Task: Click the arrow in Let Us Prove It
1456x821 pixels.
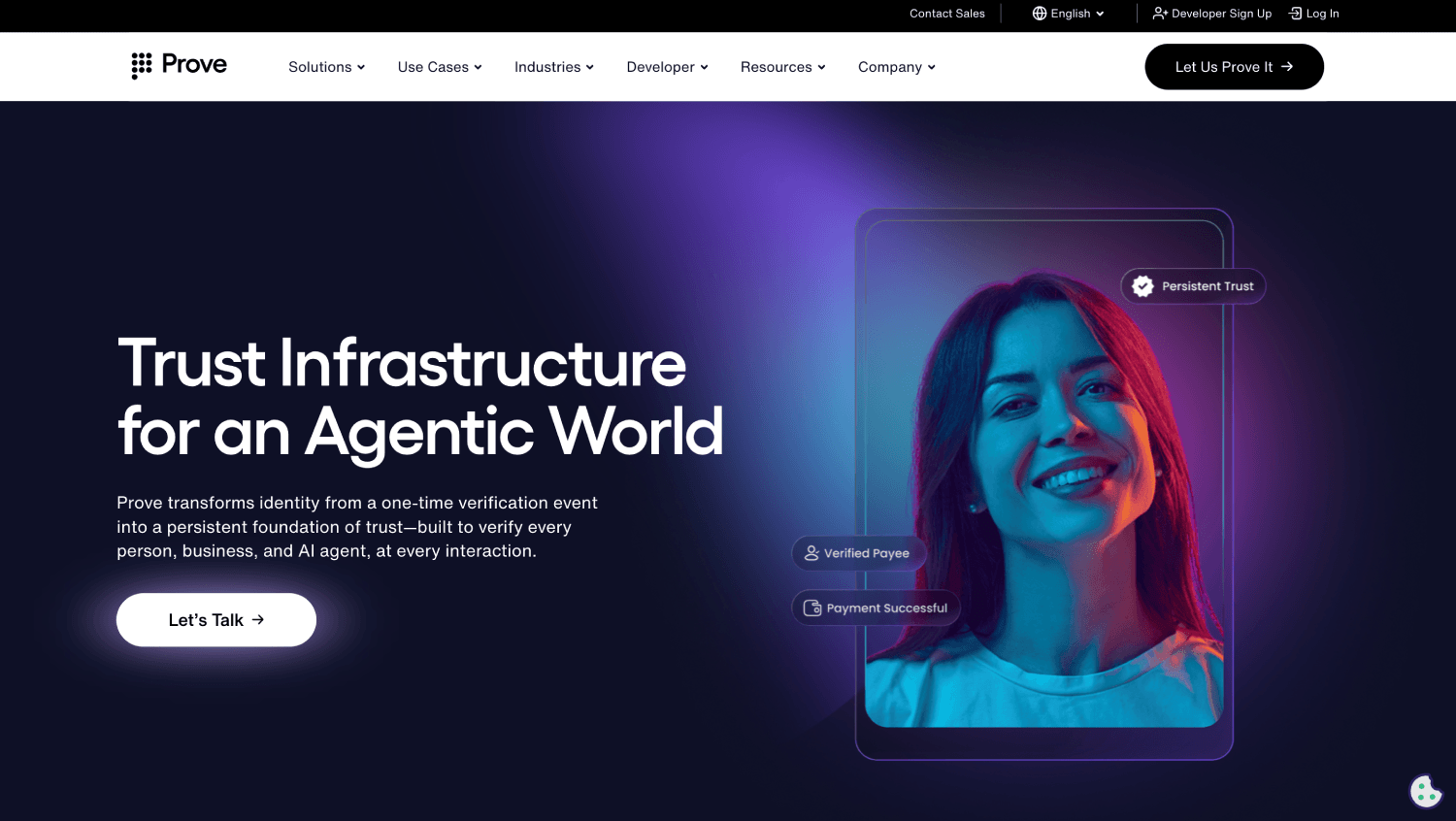Action: 1287,67
